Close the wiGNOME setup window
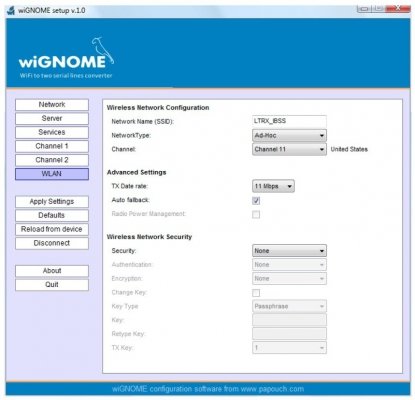Viewport: 415px width, 400px height. (398, 8)
